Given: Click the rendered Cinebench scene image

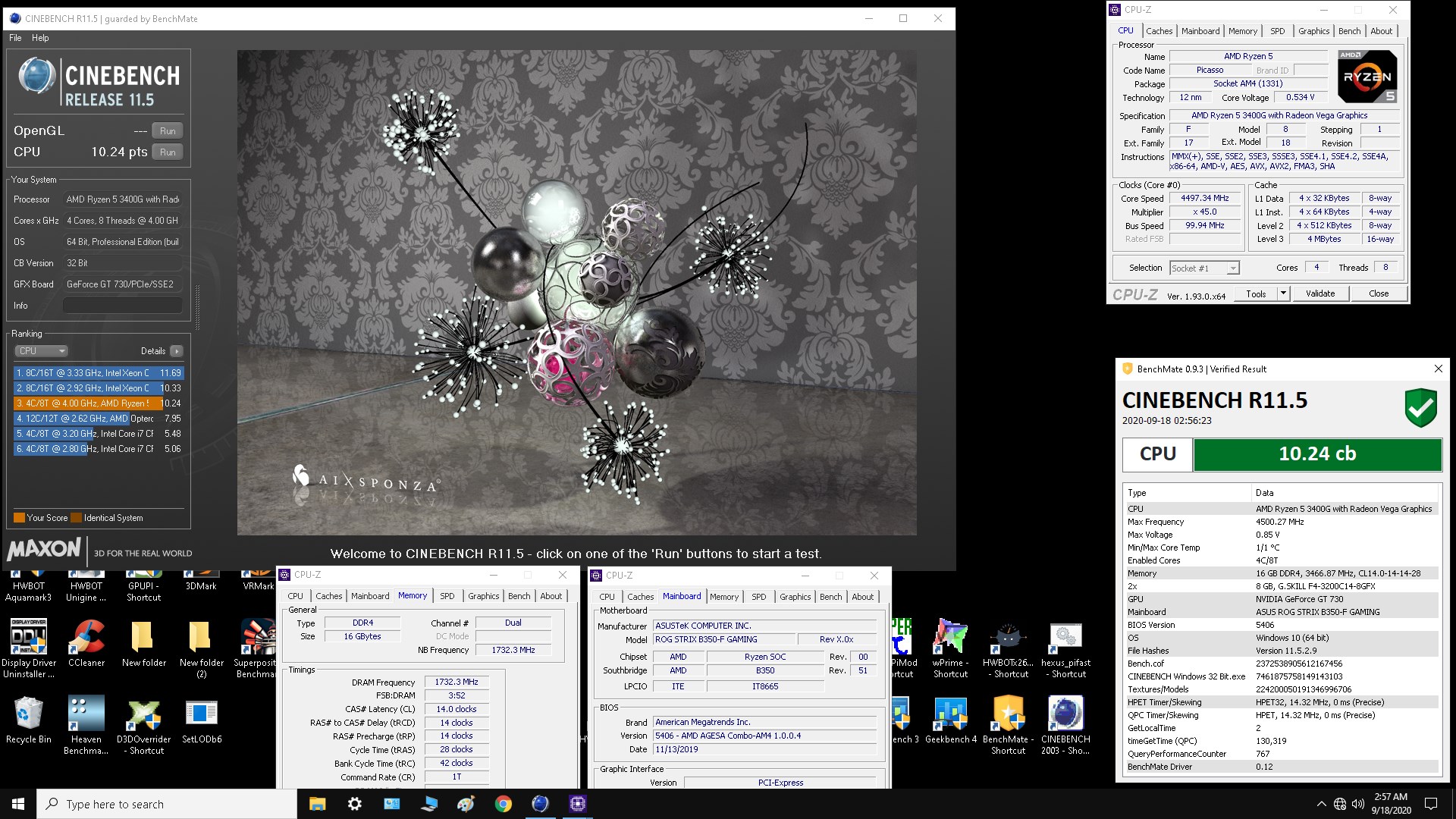Looking at the screenshot, I should click(576, 293).
